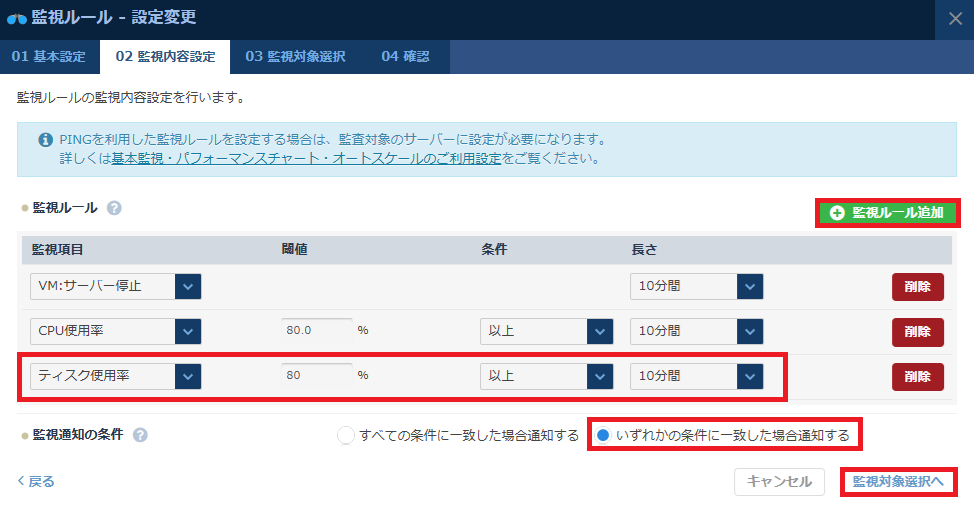Switch to 03 監視対象選択 tab
This screenshot has height=512, width=974.
(296, 57)
